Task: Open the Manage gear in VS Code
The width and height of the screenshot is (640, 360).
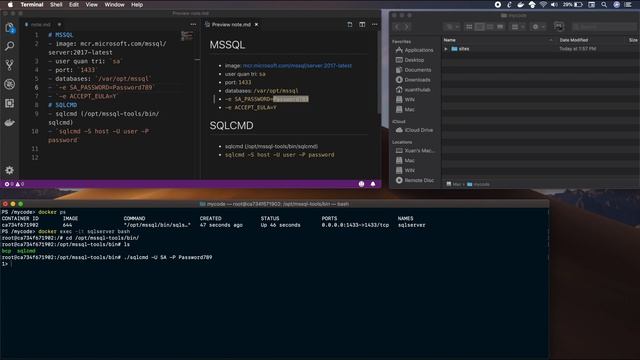Action: (x=9, y=170)
